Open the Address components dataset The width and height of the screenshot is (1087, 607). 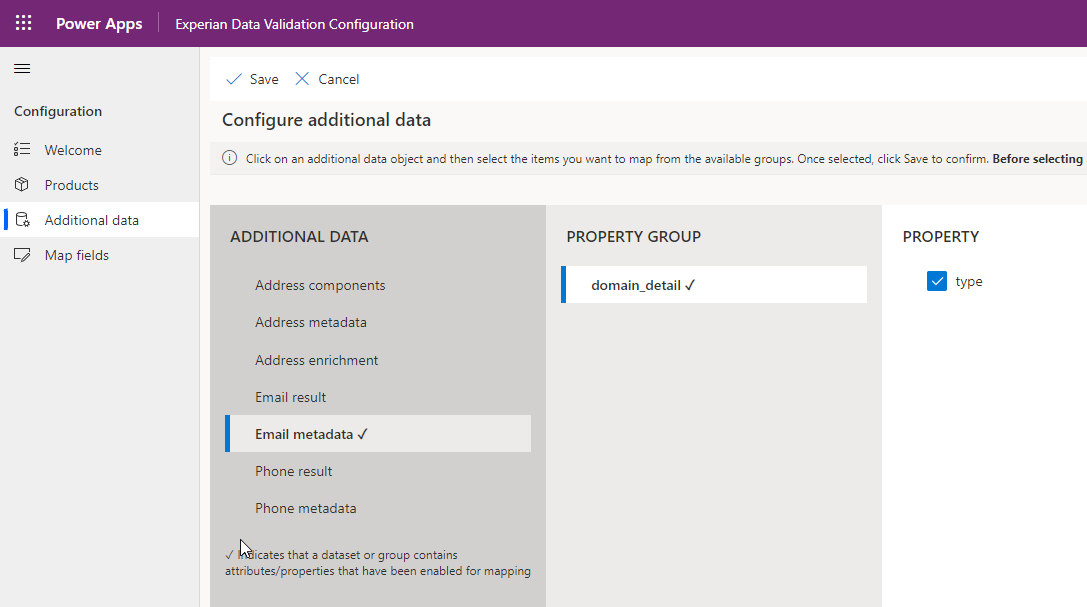(320, 285)
